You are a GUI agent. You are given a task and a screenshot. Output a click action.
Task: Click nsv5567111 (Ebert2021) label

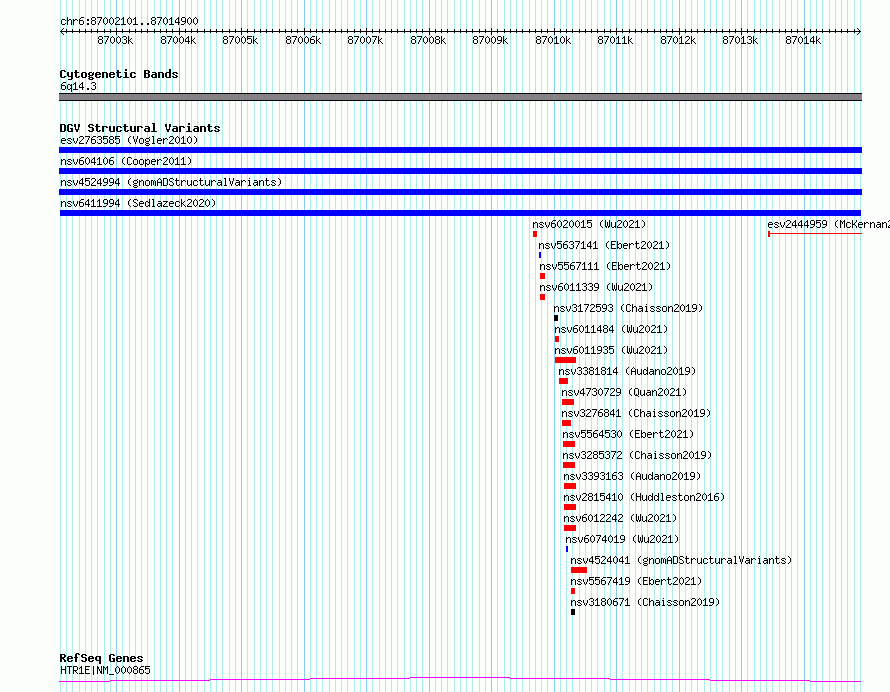tap(605, 266)
